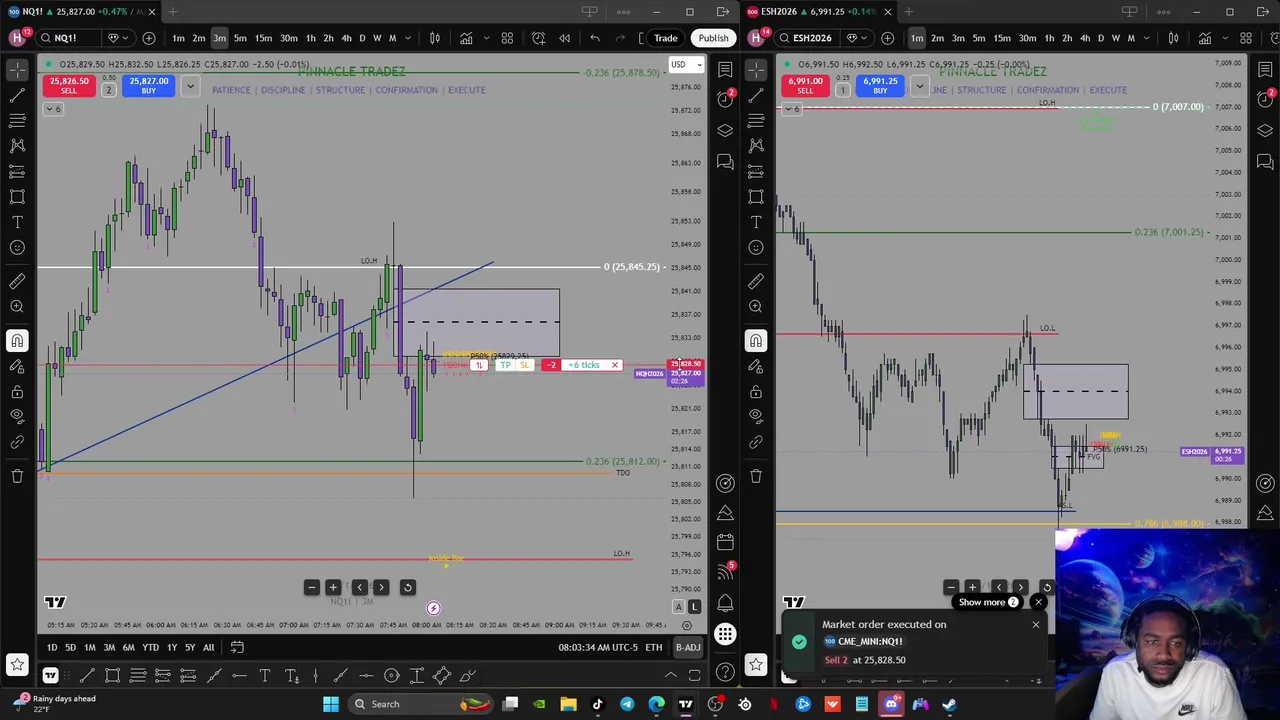The width and height of the screenshot is (1280, 720).
Task: Toggle B-ADJ adjustment in NQ1! window
Action: [688, 648]
